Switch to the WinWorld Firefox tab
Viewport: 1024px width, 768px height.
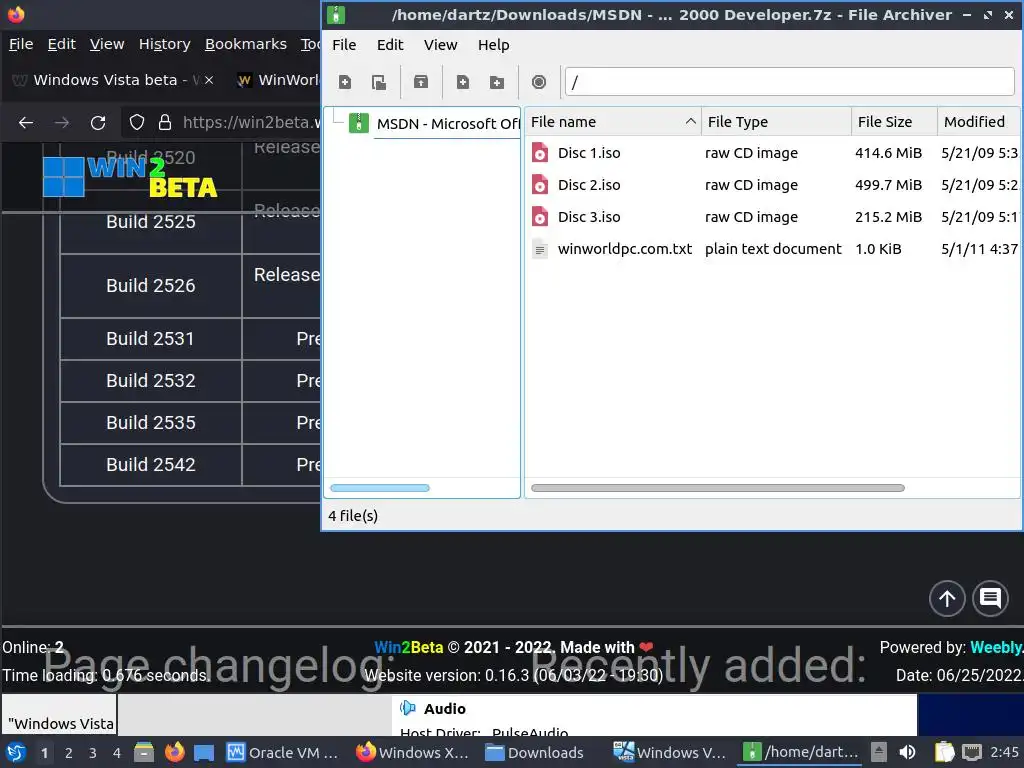click(278, 80)
